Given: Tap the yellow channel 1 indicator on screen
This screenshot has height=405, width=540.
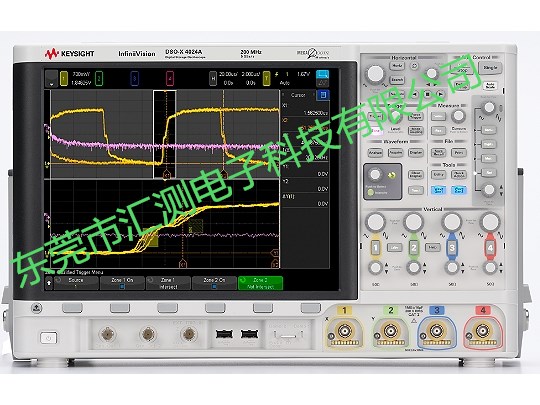Looking at the screenshot, I should tap(64, 78).
